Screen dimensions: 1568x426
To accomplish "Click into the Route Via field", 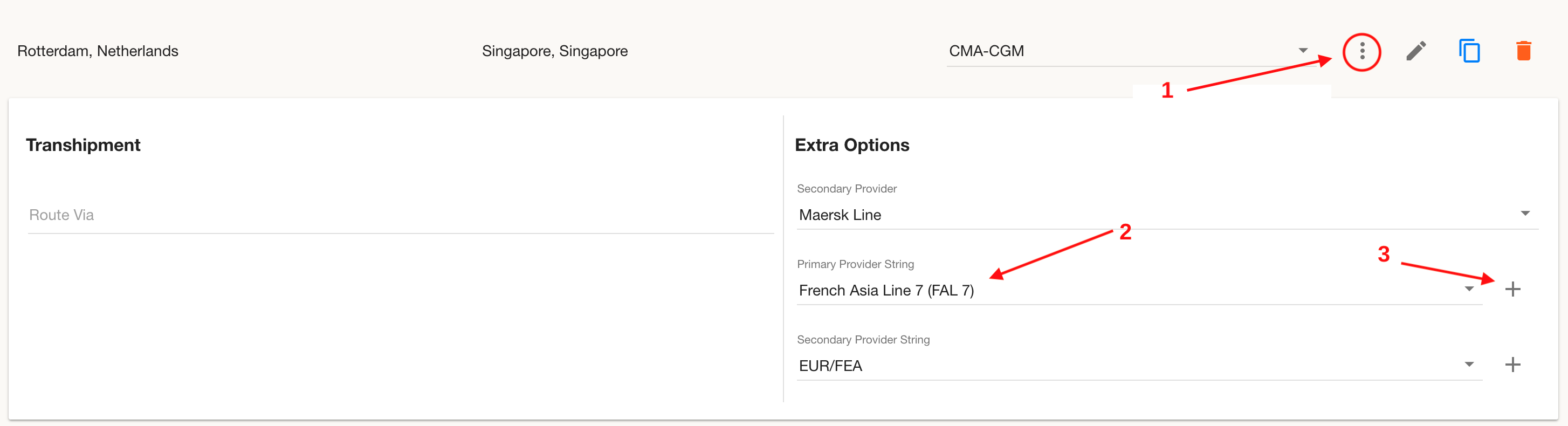I will click(x=401, y=216).
